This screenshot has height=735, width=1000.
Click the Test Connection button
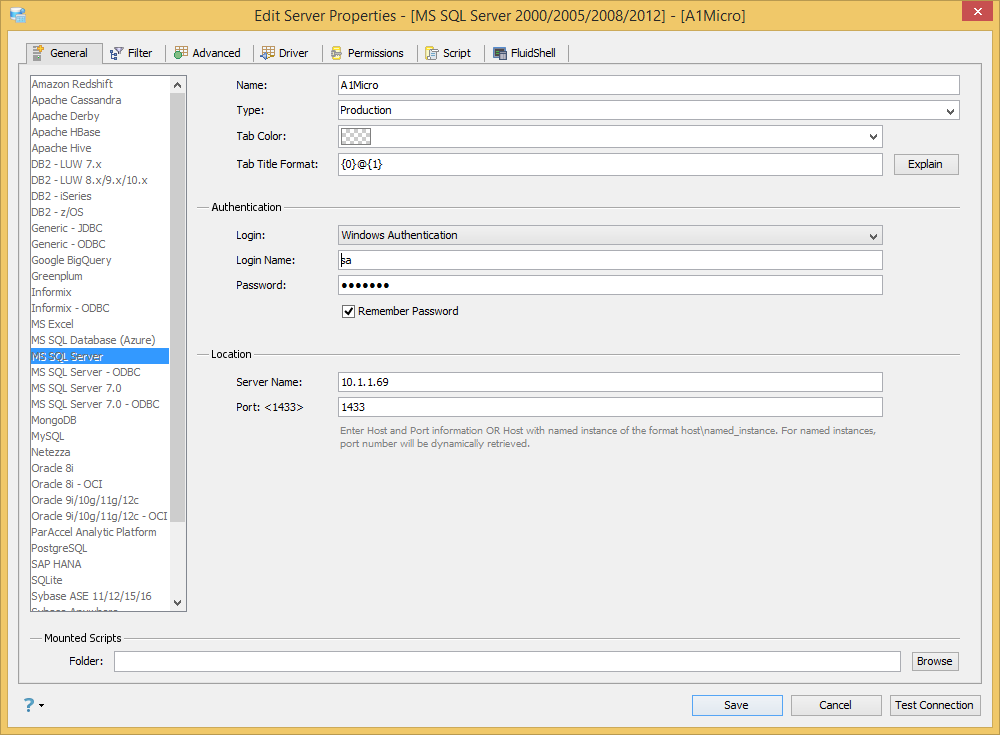coord(934,705)
